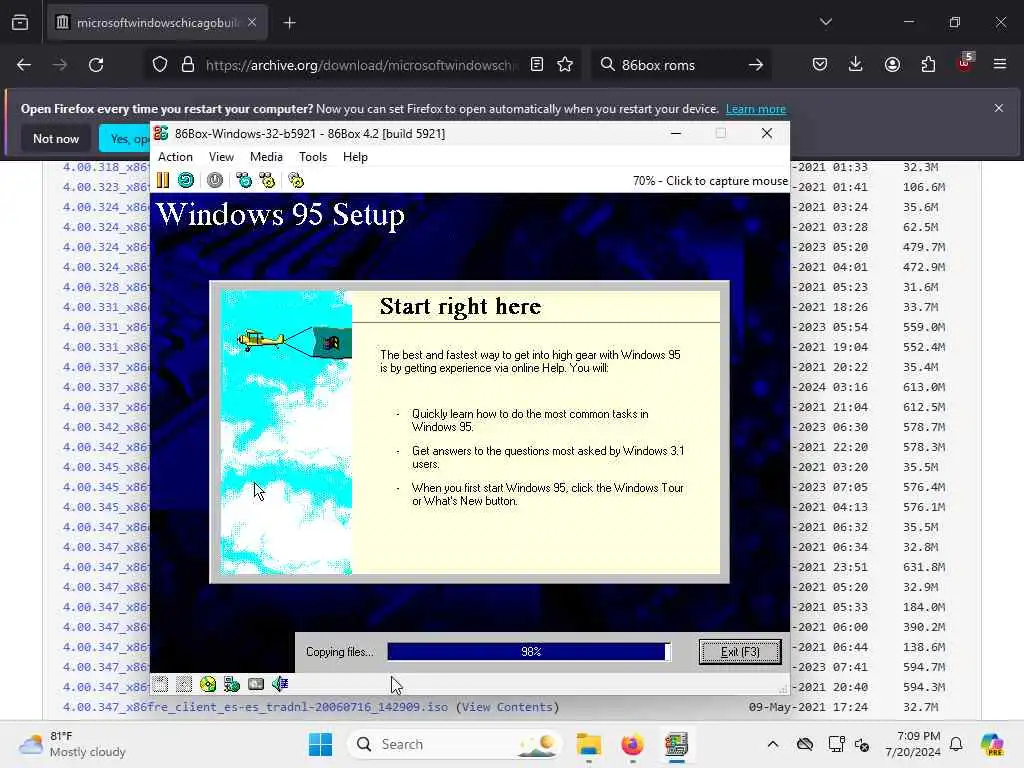
Task: Click first floppy drive status icon
Action: click(161, 684)
